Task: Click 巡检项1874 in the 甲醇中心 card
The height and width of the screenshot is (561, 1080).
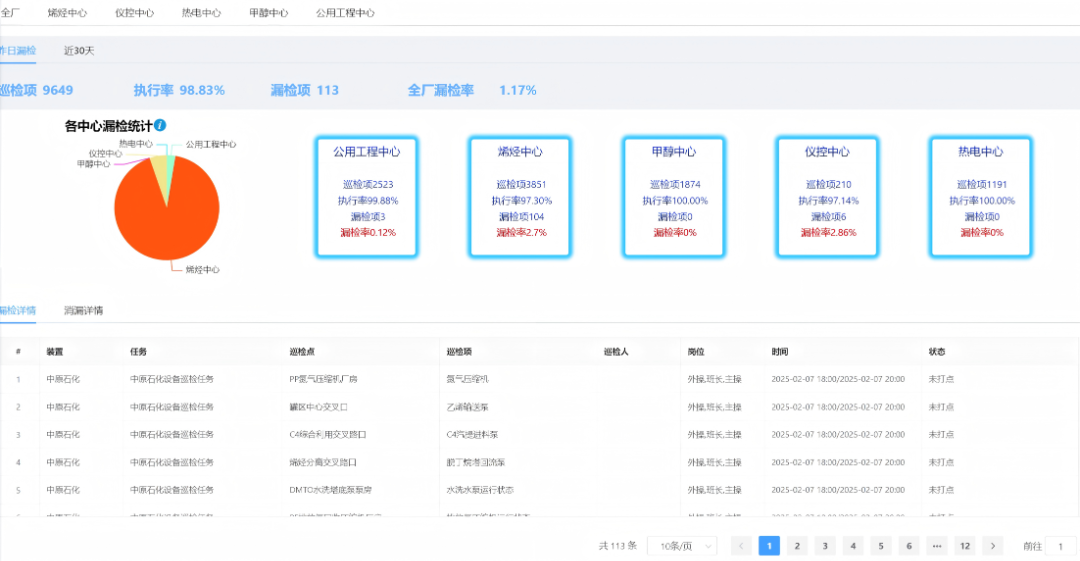Action: coord(675,184)
